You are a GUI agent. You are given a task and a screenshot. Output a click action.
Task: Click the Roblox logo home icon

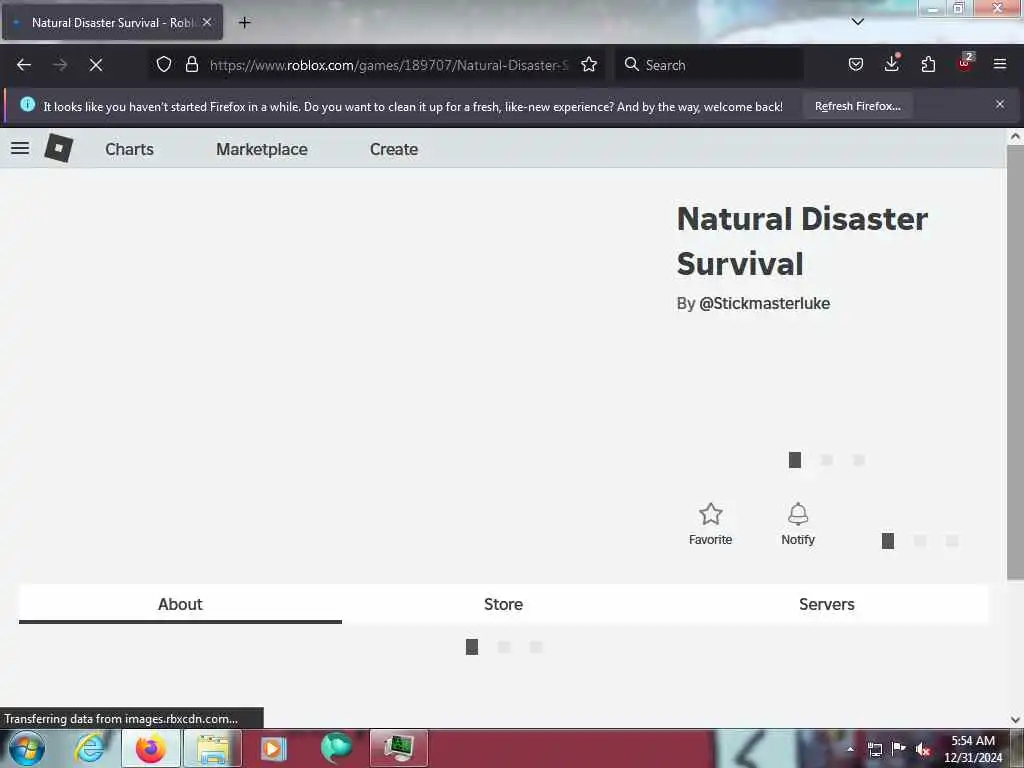point(59,148)
